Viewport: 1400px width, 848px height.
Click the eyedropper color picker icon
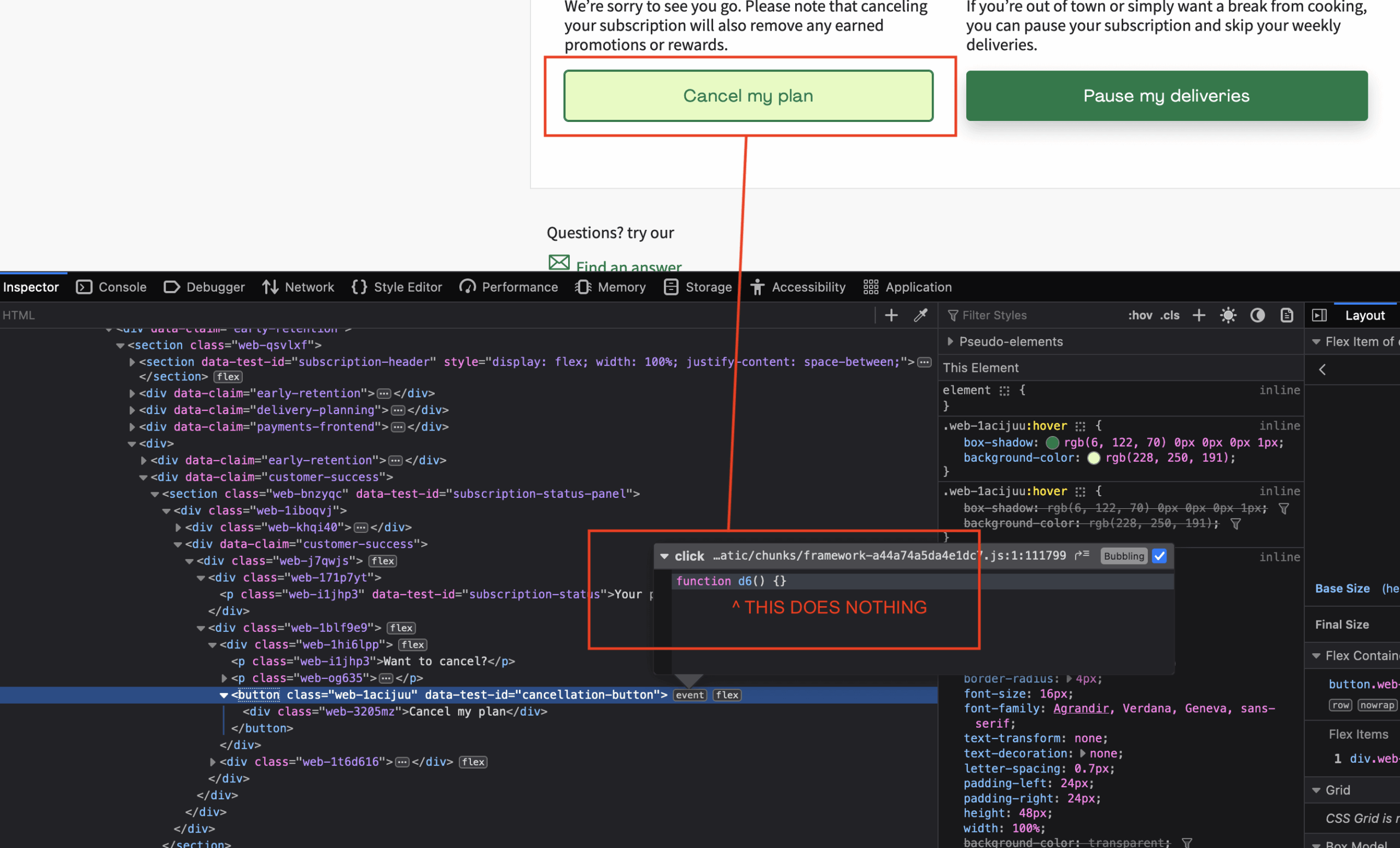(920, 316)
